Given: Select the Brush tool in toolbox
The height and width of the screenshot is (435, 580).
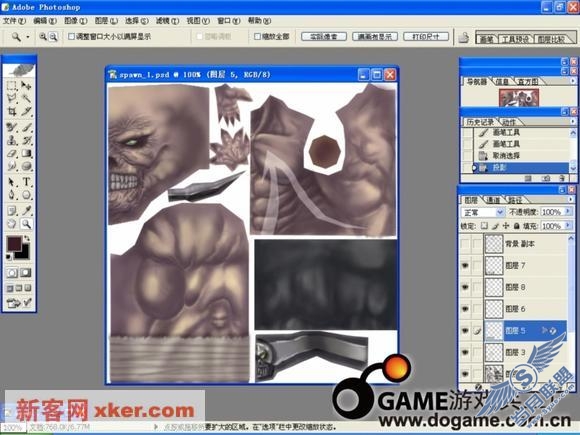Looking at the screenshot, I should 26,128.
